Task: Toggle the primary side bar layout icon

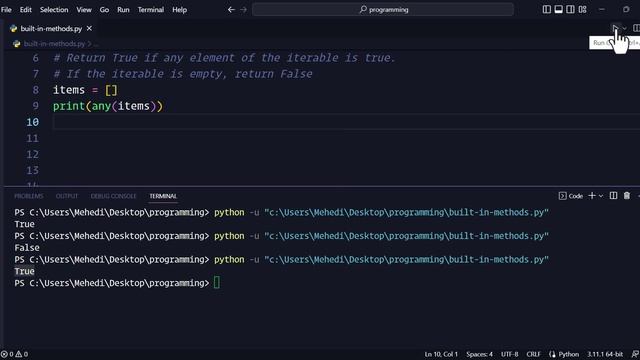Action: [547, 9]
